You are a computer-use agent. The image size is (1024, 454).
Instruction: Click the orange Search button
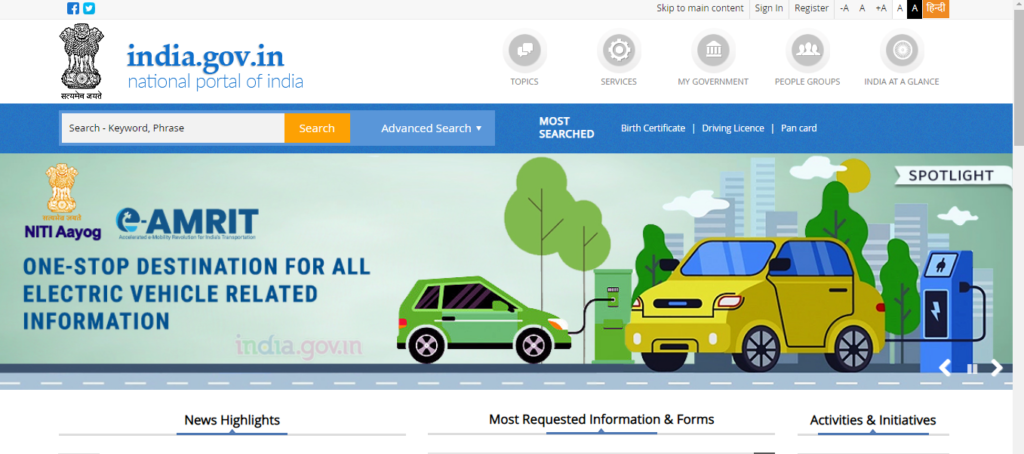tap(317, 128)
